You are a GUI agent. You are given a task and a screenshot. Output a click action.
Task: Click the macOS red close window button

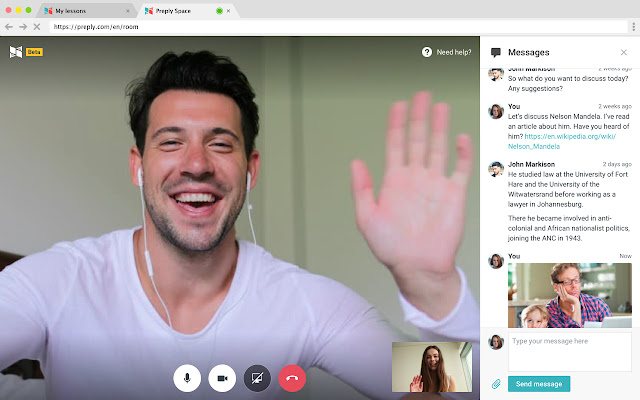pyautogui.click(x=9, y=10)
